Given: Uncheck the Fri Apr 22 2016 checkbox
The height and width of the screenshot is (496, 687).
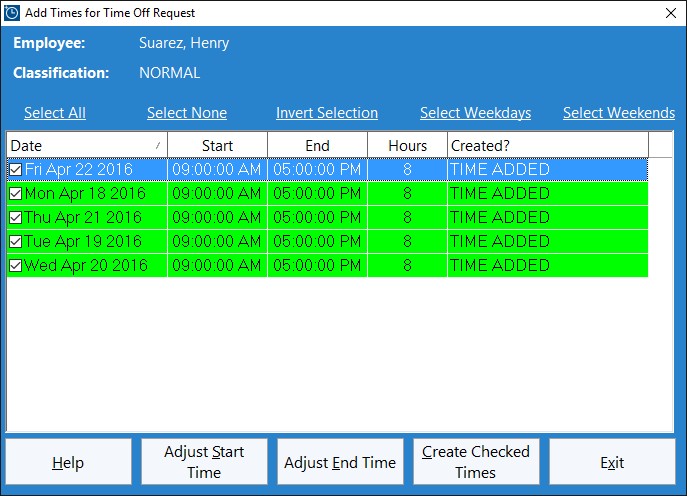Looking at the screenshot, I should [16, 170].
